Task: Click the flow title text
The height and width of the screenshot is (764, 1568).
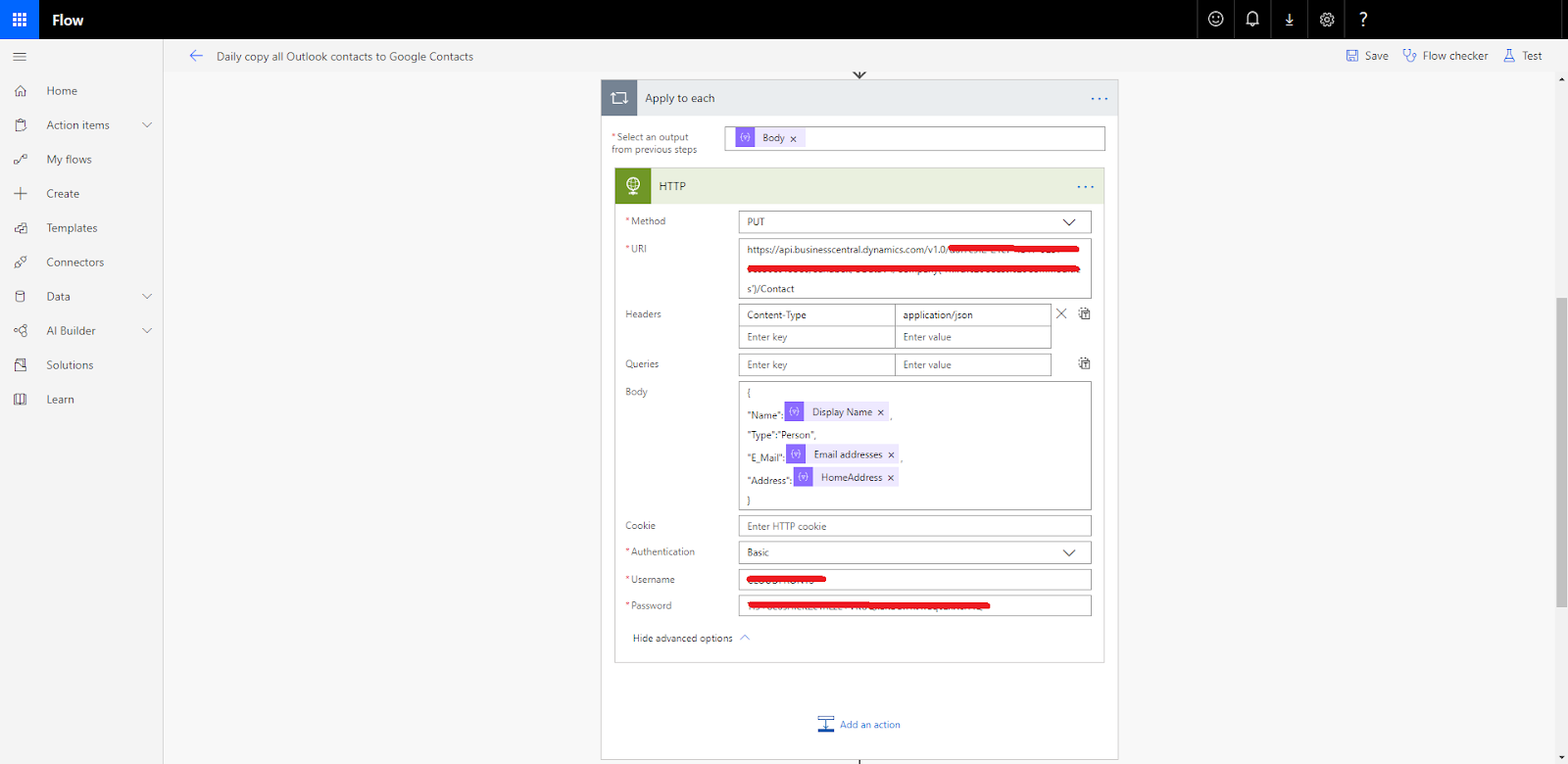Action: 345,57
